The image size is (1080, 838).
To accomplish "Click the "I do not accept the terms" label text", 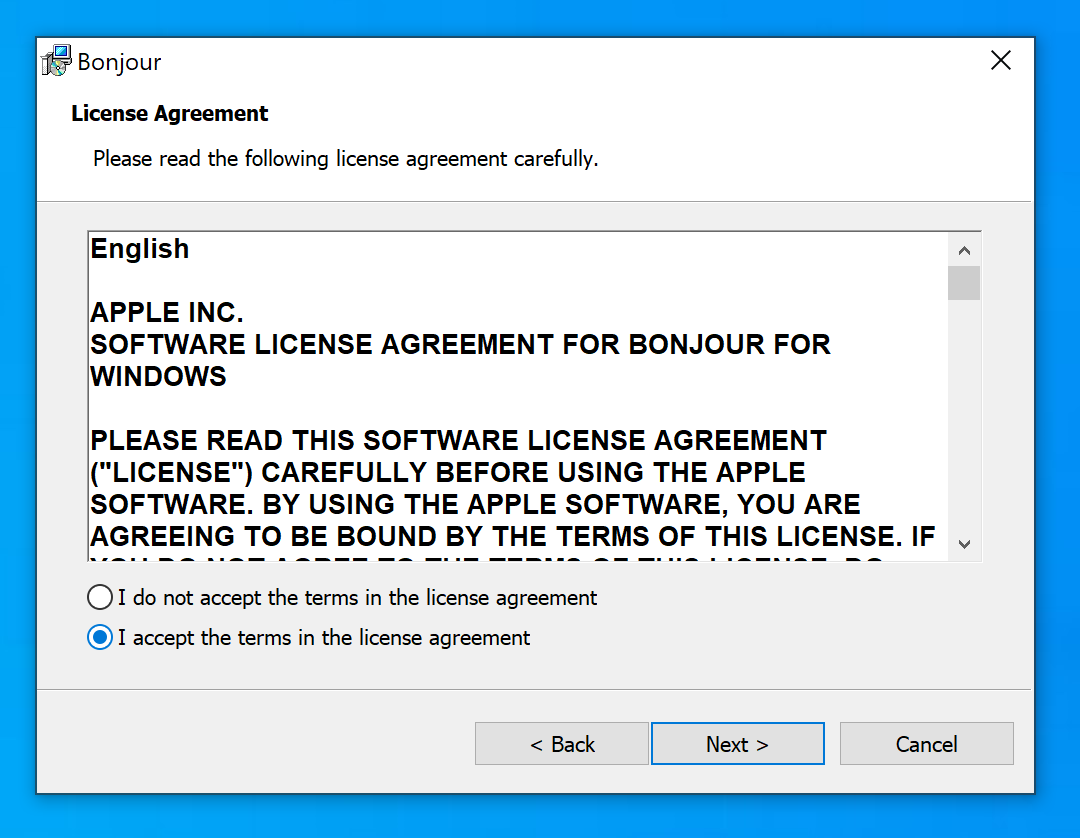I will pos(357,598).
